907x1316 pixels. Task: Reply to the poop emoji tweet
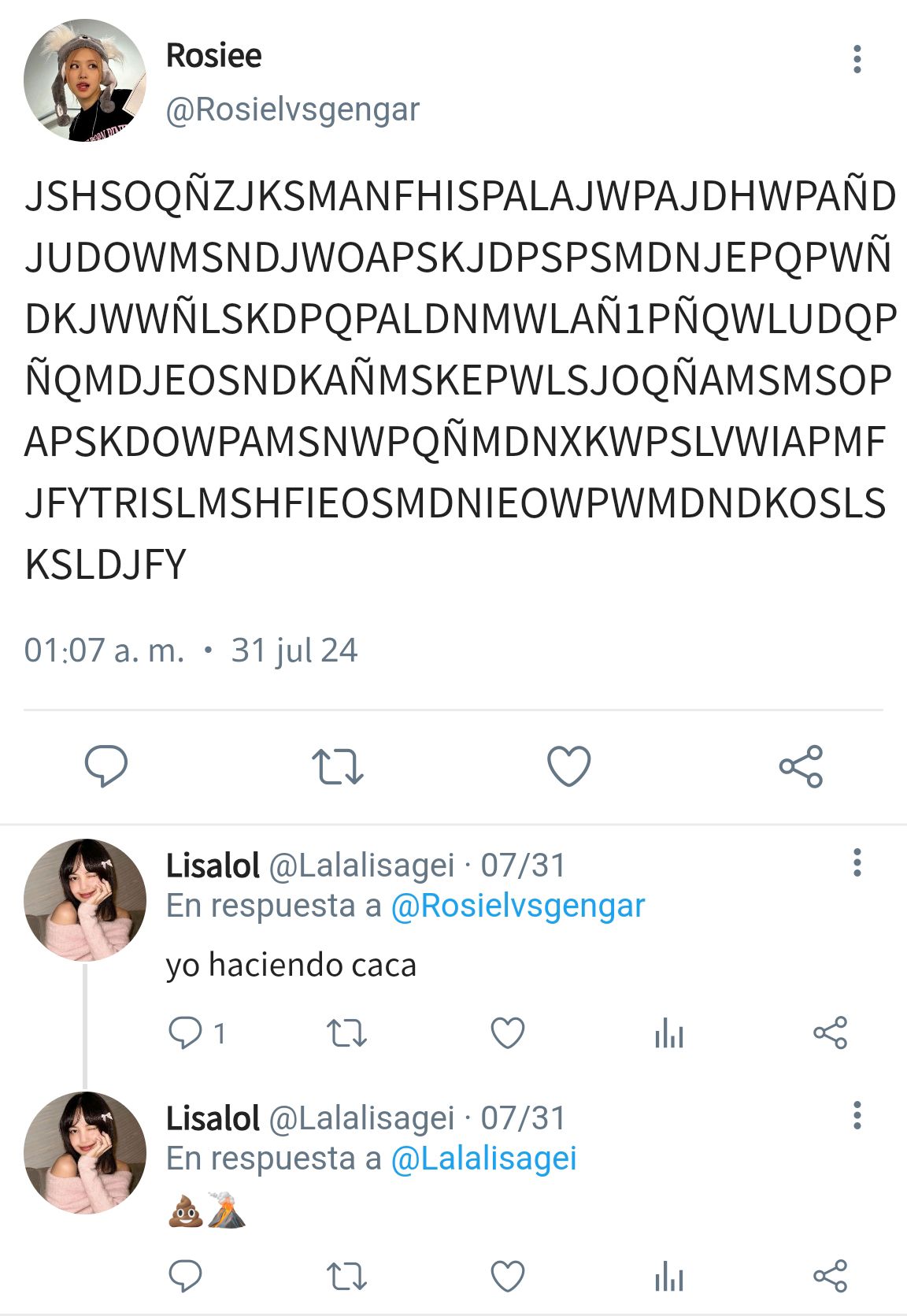pos(186,1276)
